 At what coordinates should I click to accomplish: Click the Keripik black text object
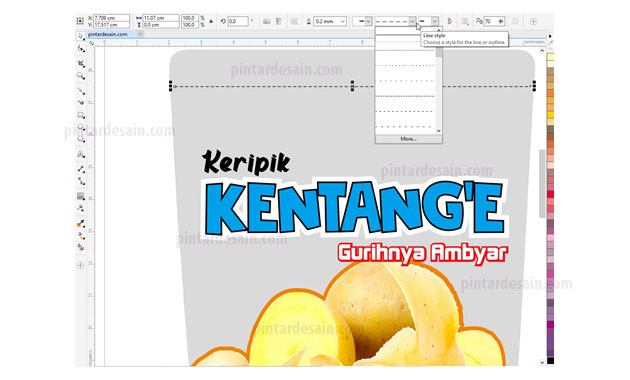[246, 162]
